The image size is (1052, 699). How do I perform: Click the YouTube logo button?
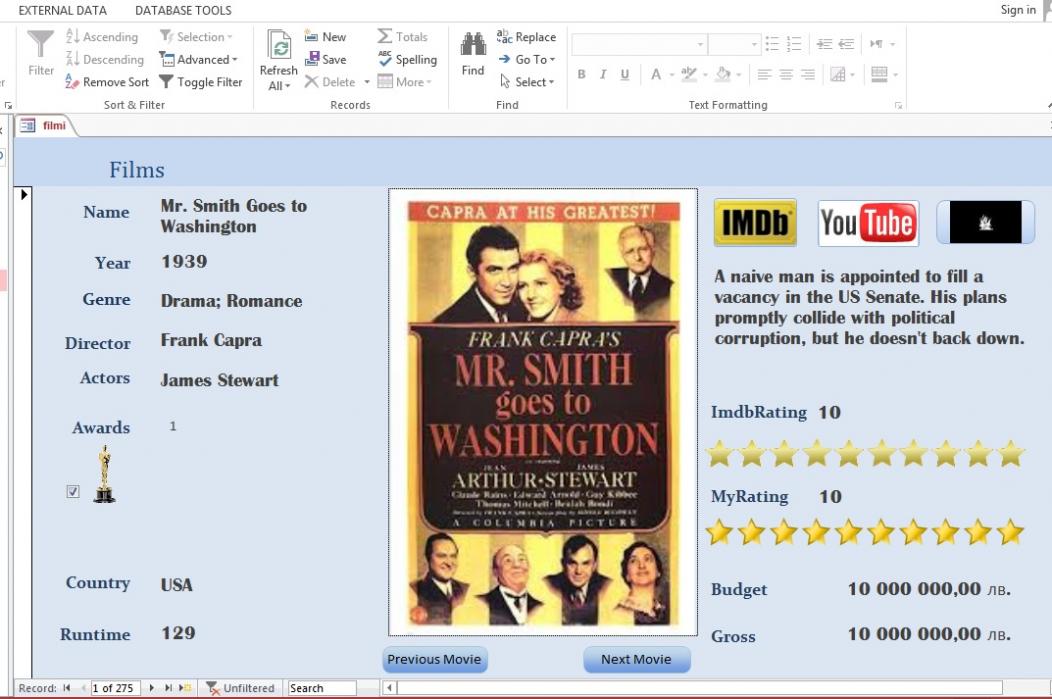(868, 223)
